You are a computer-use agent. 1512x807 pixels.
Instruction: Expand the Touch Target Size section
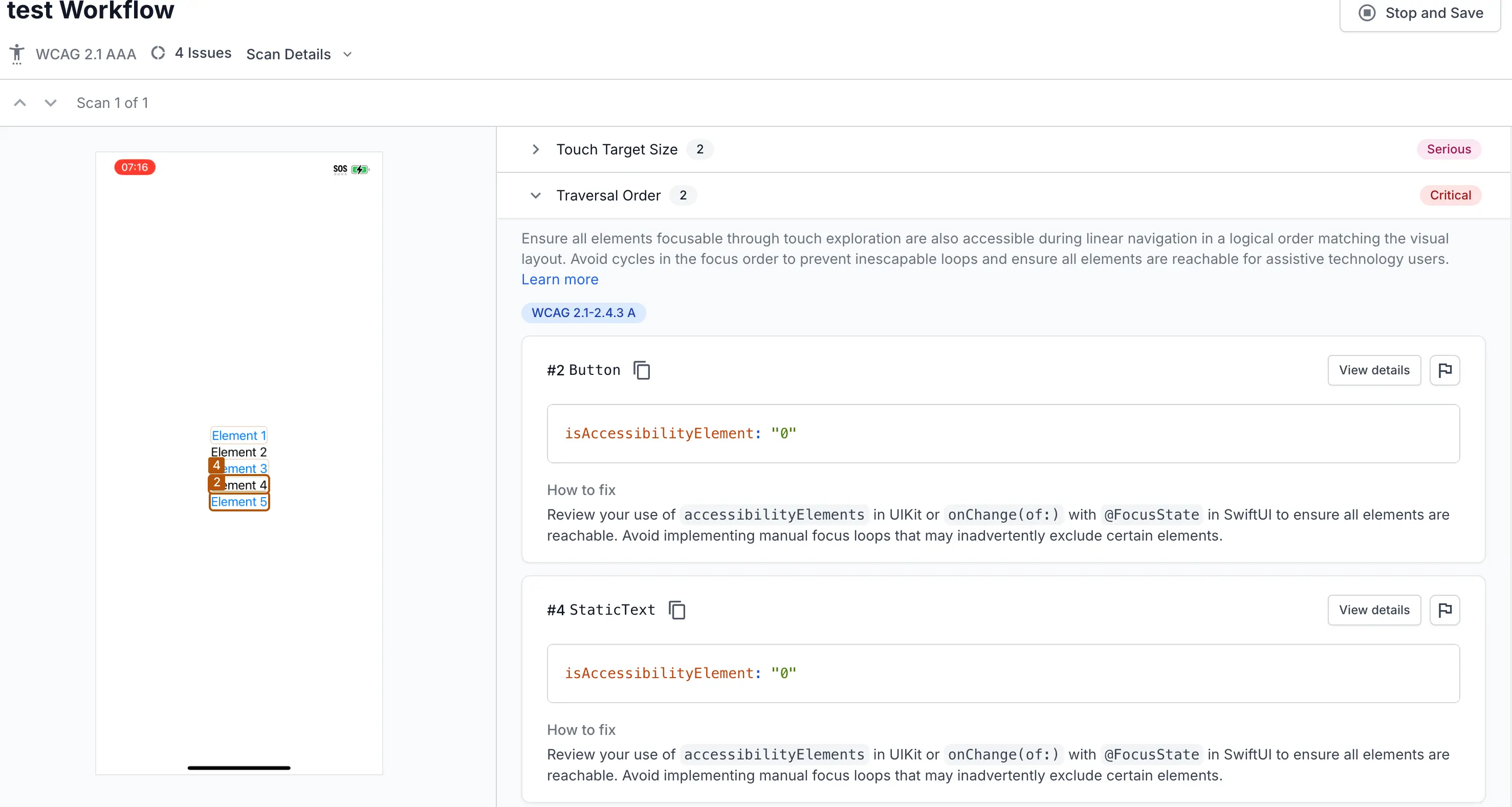pos(535,149)
